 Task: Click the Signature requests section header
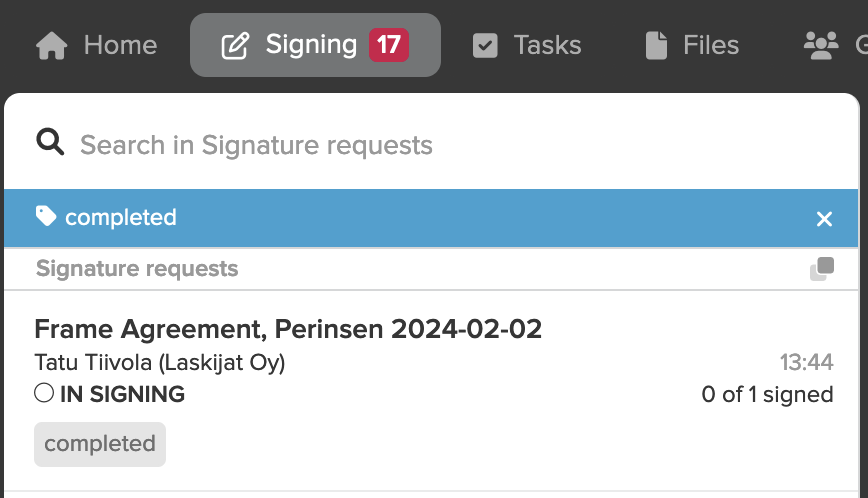click(x=137, y=269)
